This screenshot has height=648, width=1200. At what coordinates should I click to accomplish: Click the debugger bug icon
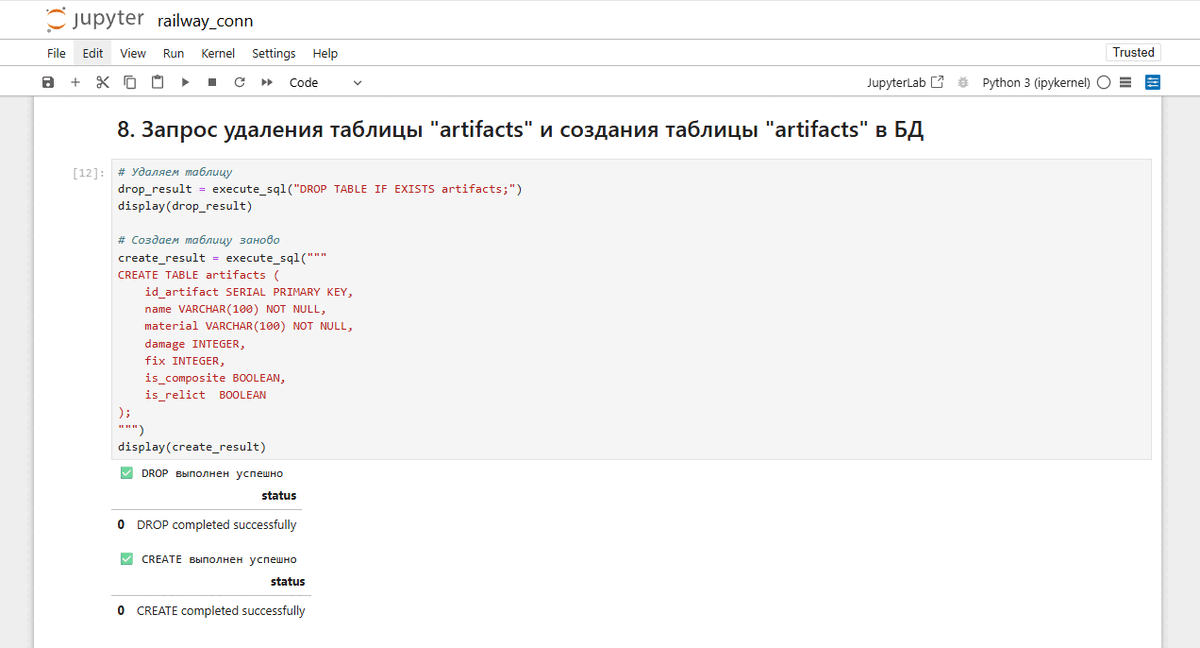[x=963, y=83]
